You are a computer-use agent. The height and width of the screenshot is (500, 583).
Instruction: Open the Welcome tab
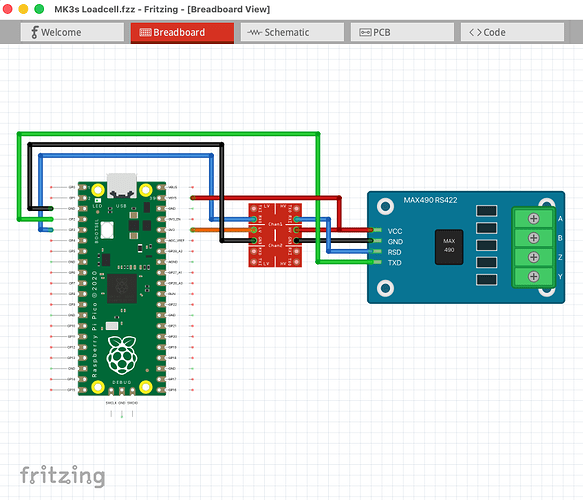click(72, 32)
